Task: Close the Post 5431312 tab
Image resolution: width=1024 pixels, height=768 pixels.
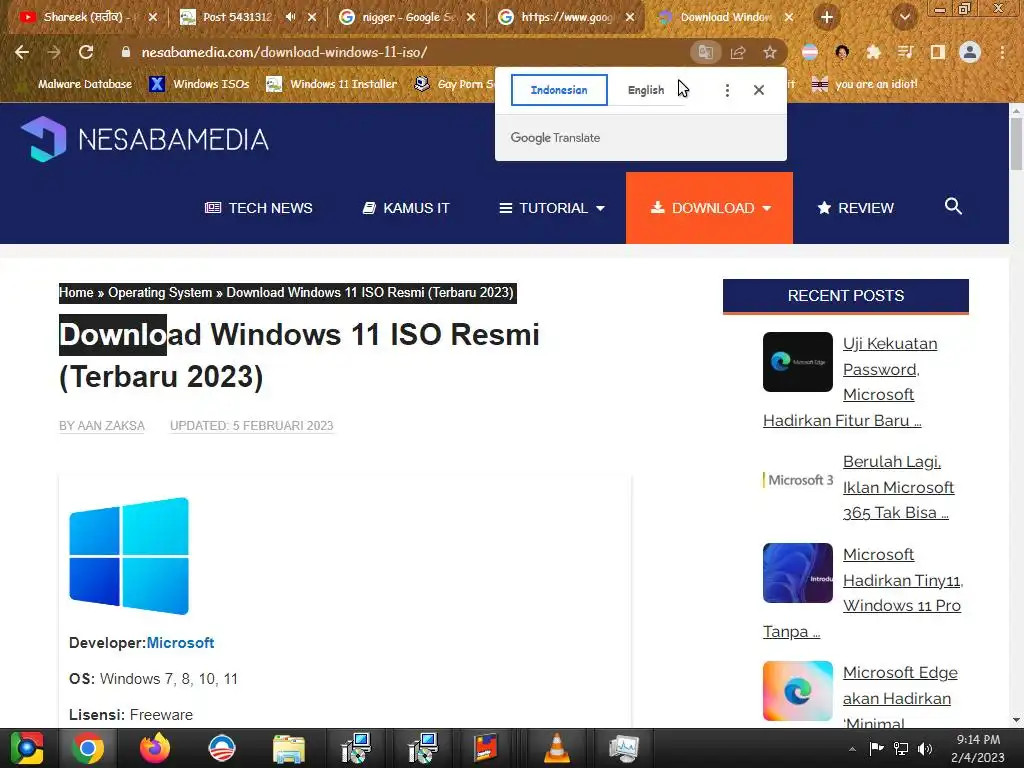Action: [312, 17]
